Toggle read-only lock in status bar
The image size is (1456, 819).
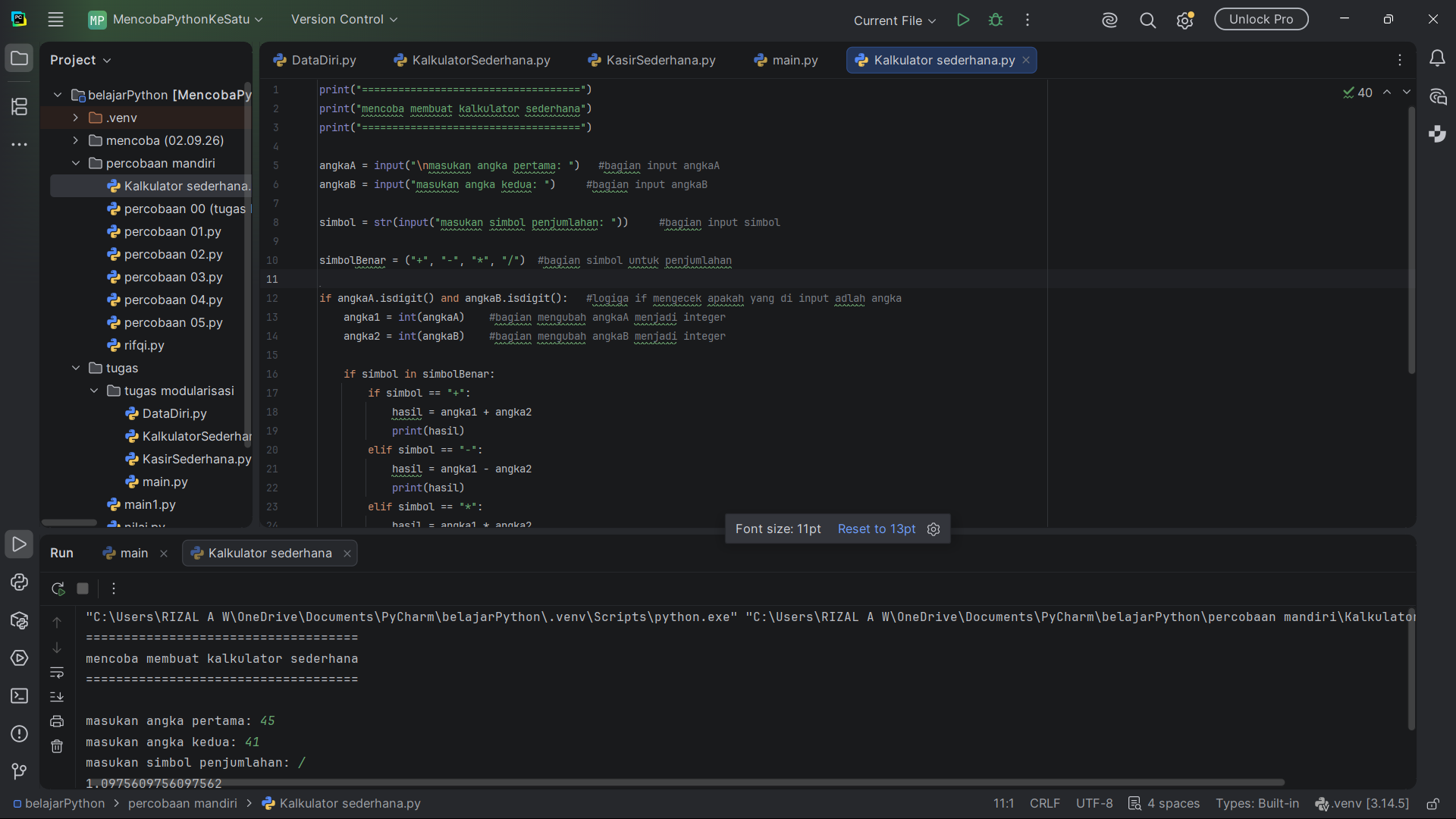click(1433, 804)
